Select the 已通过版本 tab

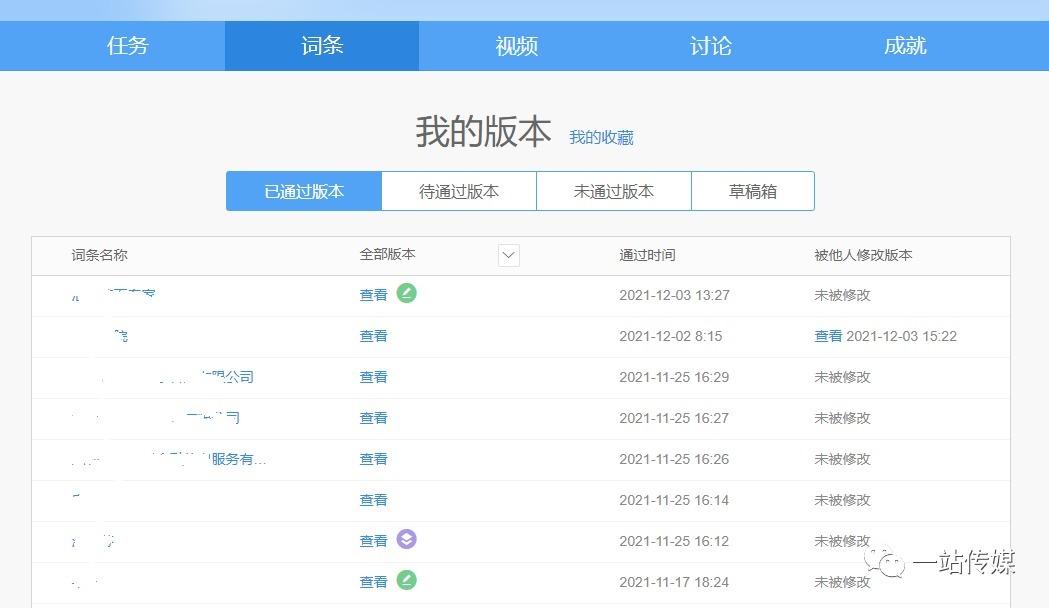click(x=303, y=191)
